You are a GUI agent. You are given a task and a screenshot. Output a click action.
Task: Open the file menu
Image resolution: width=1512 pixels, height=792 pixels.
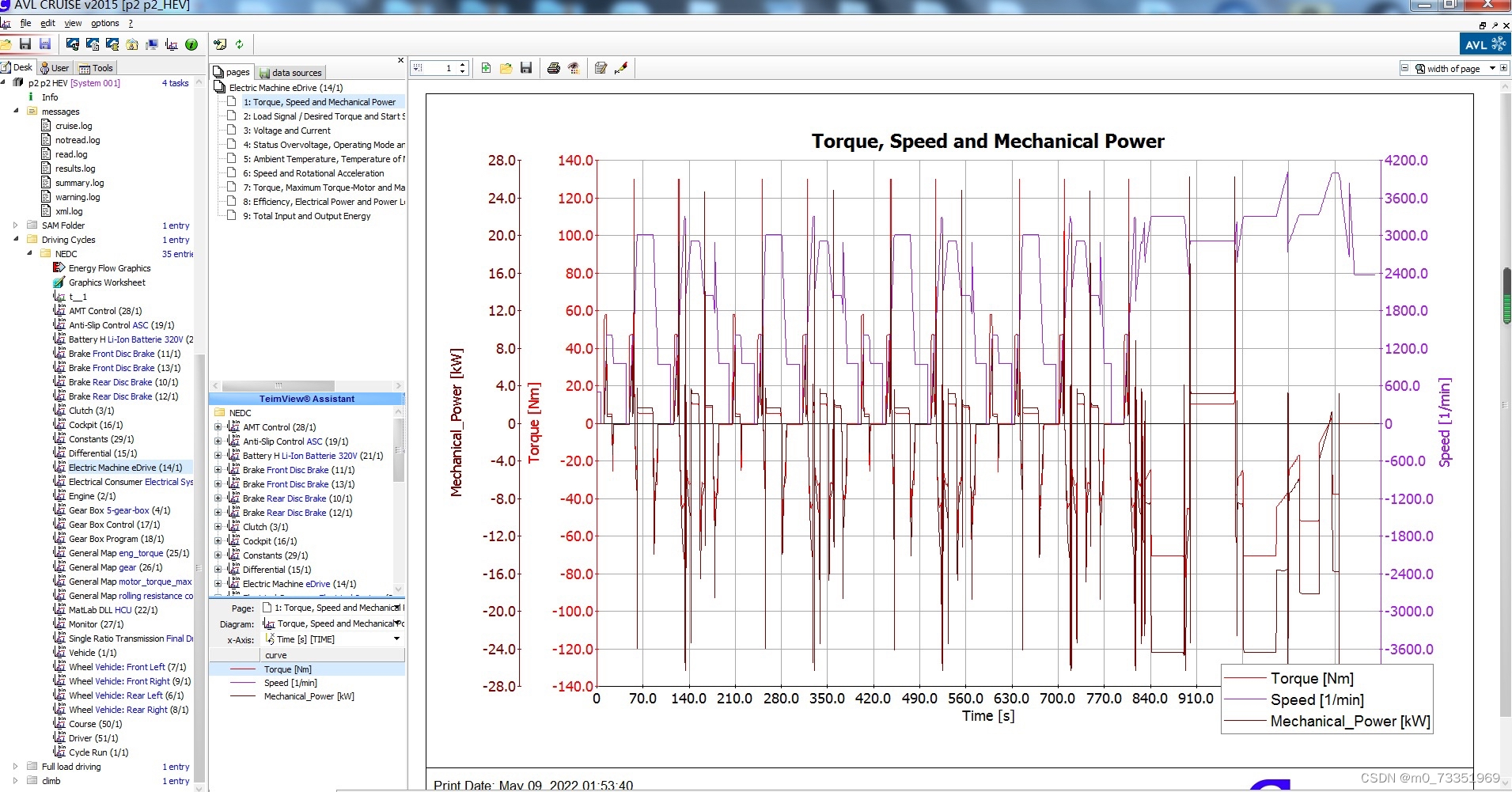pyautogui.click(x=25, y=23)
